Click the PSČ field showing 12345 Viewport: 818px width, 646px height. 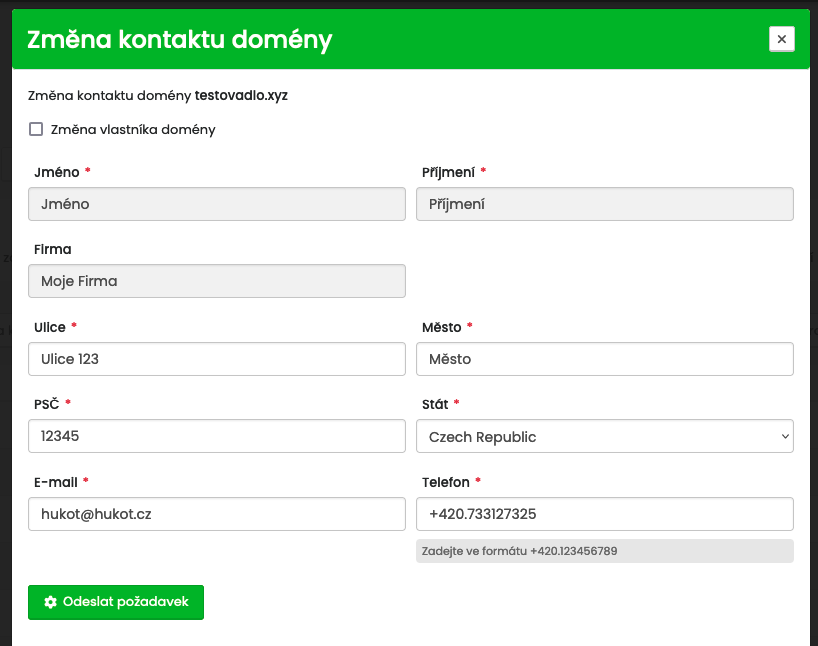(217, 437)
